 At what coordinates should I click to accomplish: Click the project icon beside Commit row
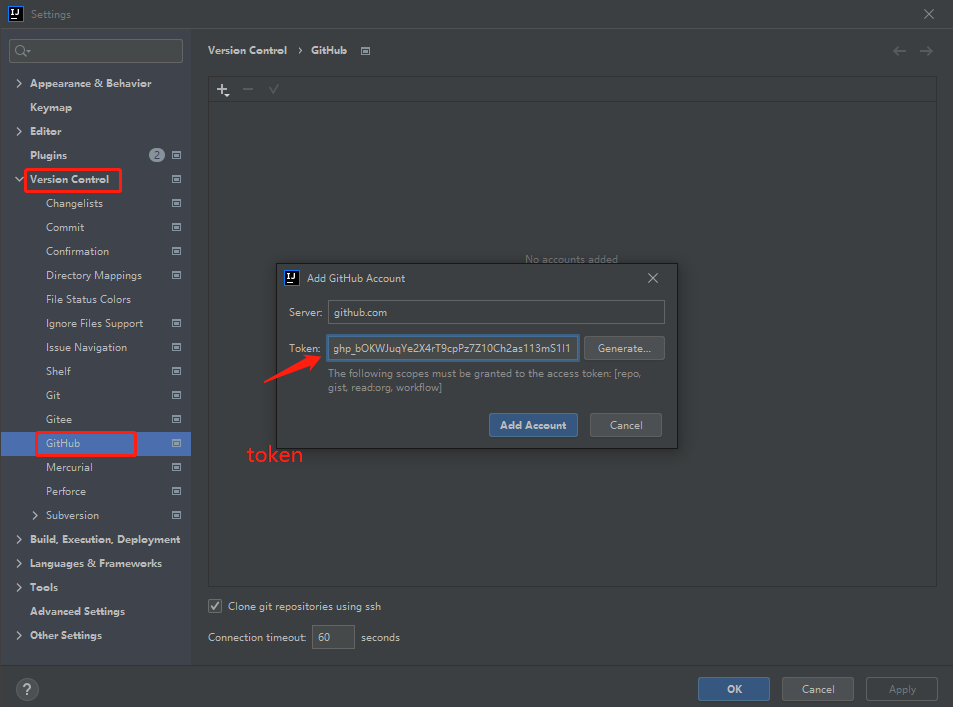coord(176,227)
